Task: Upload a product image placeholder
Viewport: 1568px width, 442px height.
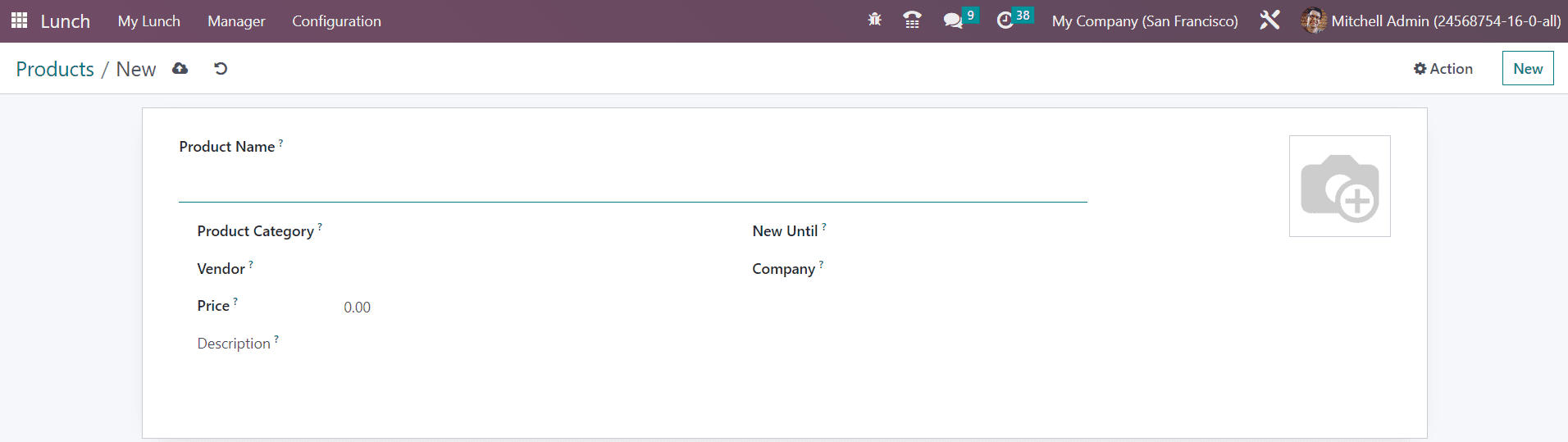Action: coord(1340,186)
